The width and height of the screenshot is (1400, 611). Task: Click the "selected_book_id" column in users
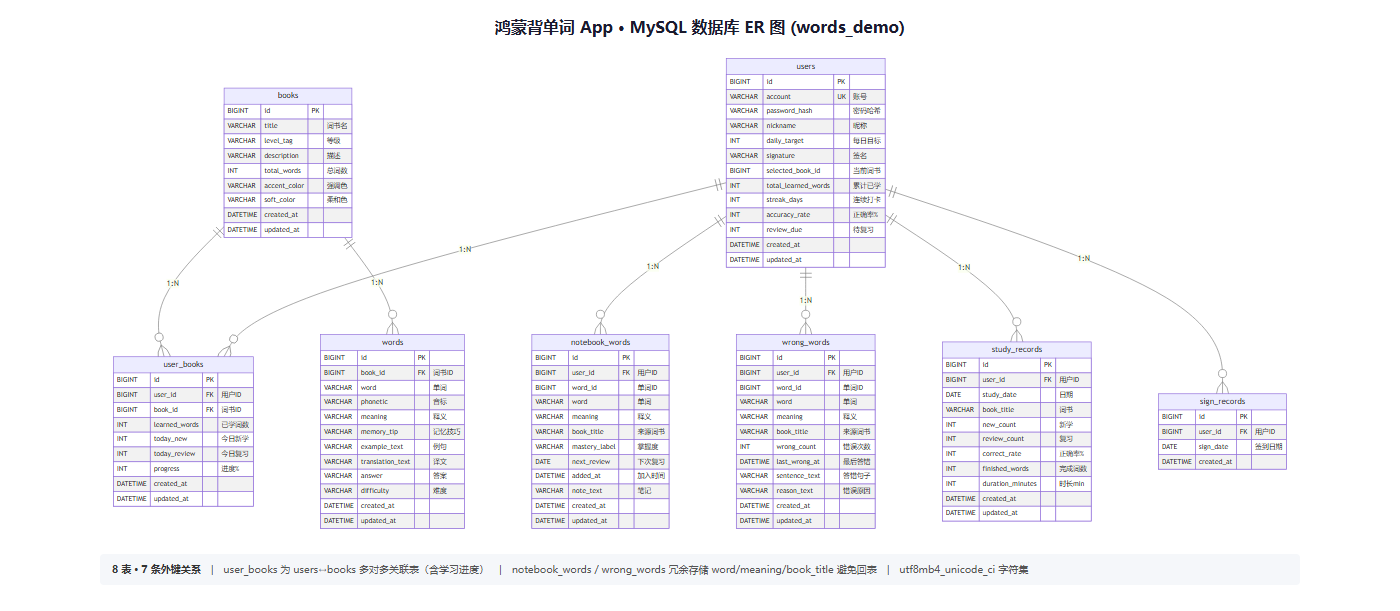[x=806, y=170]
